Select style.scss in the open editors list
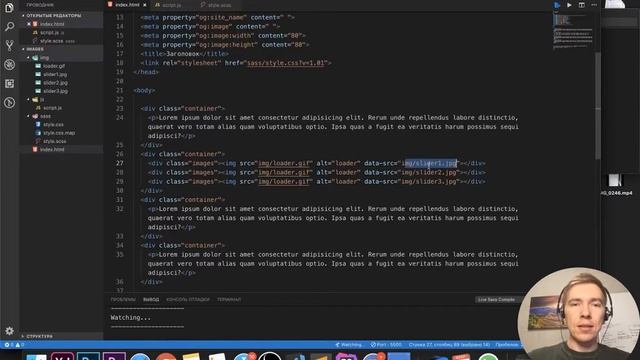Viewport: 640px width, 360px height. click(51, 41)
